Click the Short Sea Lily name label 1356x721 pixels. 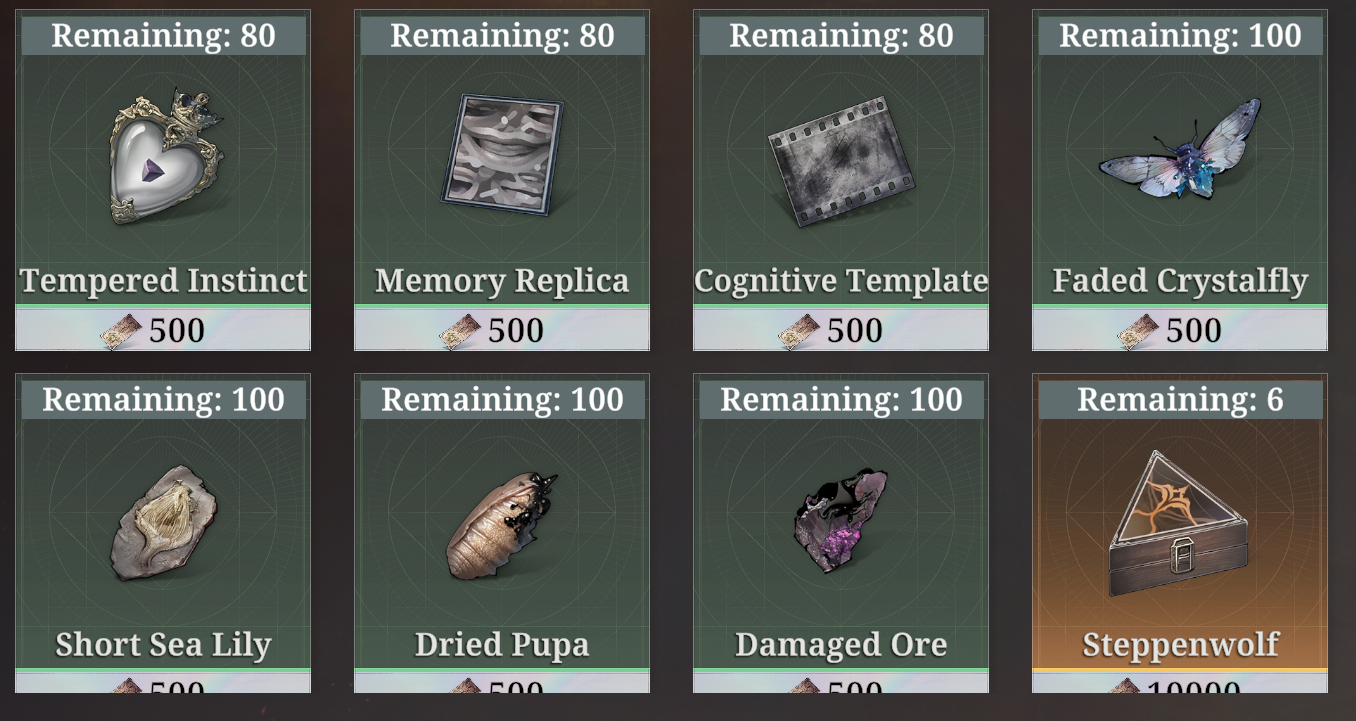[x=163, y=645]
